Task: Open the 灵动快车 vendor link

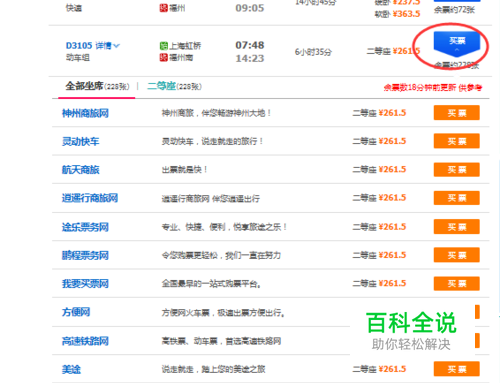Action: [81, 141]
